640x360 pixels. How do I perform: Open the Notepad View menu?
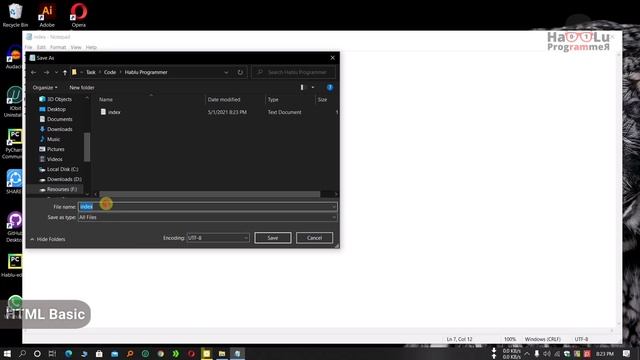pos(76,47)
